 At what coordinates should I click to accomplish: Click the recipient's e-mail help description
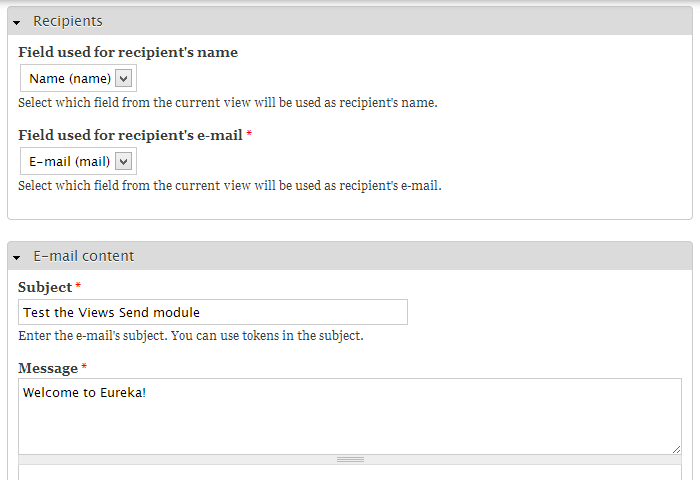coord(229,185)
